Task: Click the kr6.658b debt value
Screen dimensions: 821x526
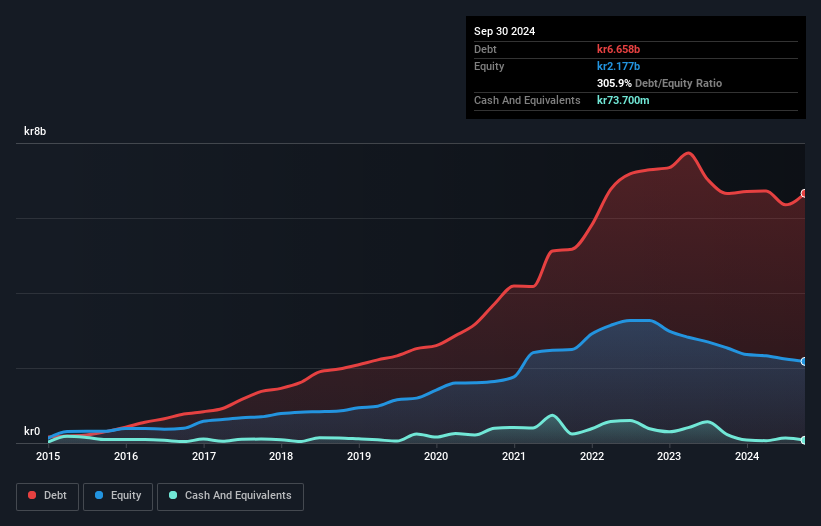Action: pos(618,49)
